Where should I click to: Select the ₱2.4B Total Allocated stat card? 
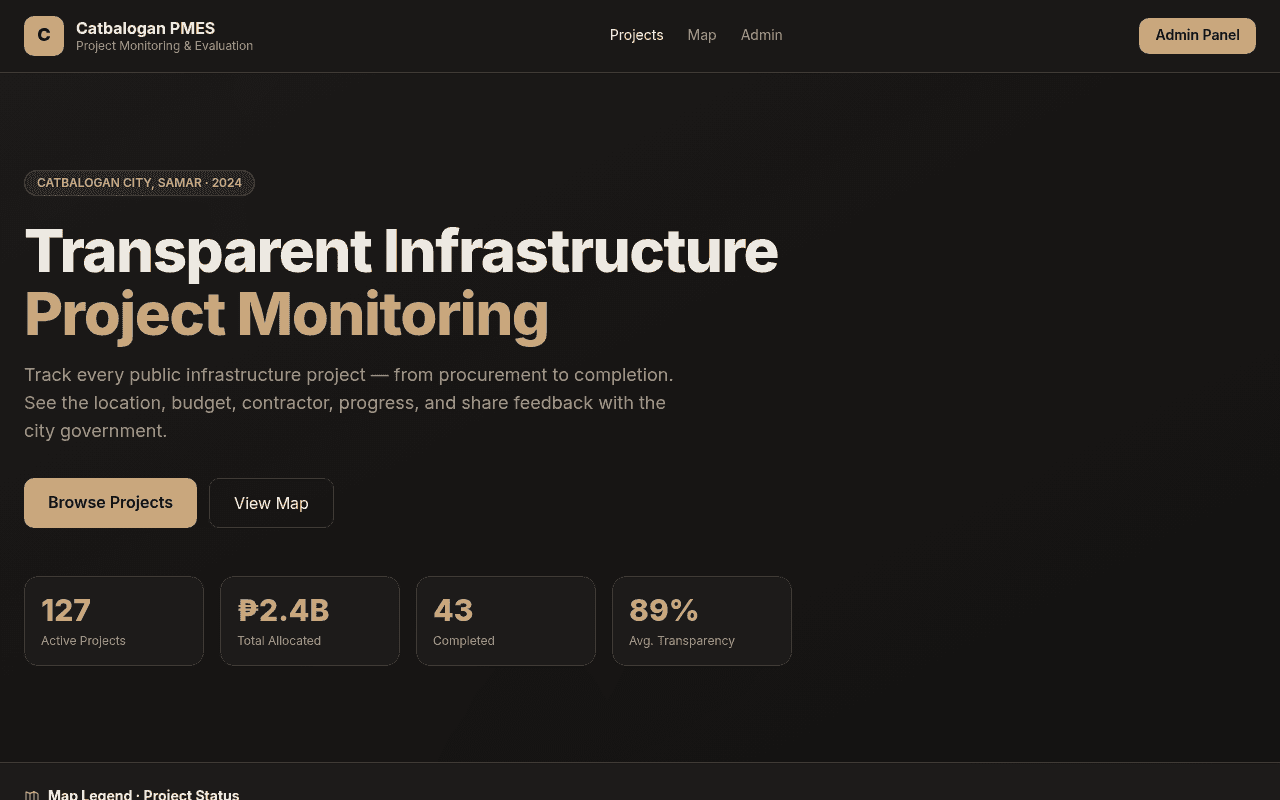pyautogui.click(x=310, y=621)
